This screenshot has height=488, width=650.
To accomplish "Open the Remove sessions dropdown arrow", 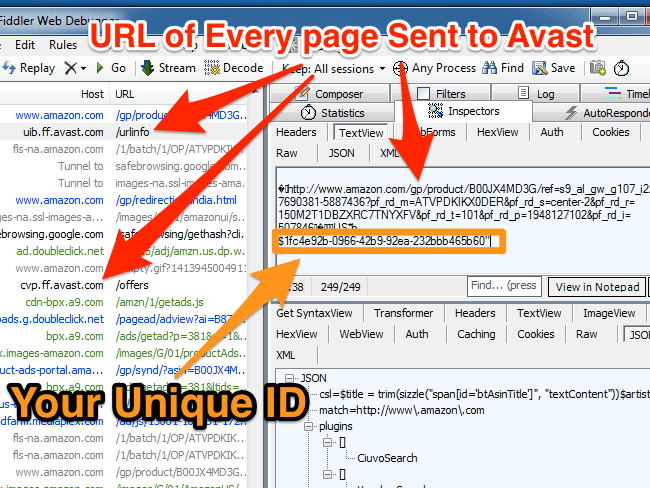I will coord(83,68).
